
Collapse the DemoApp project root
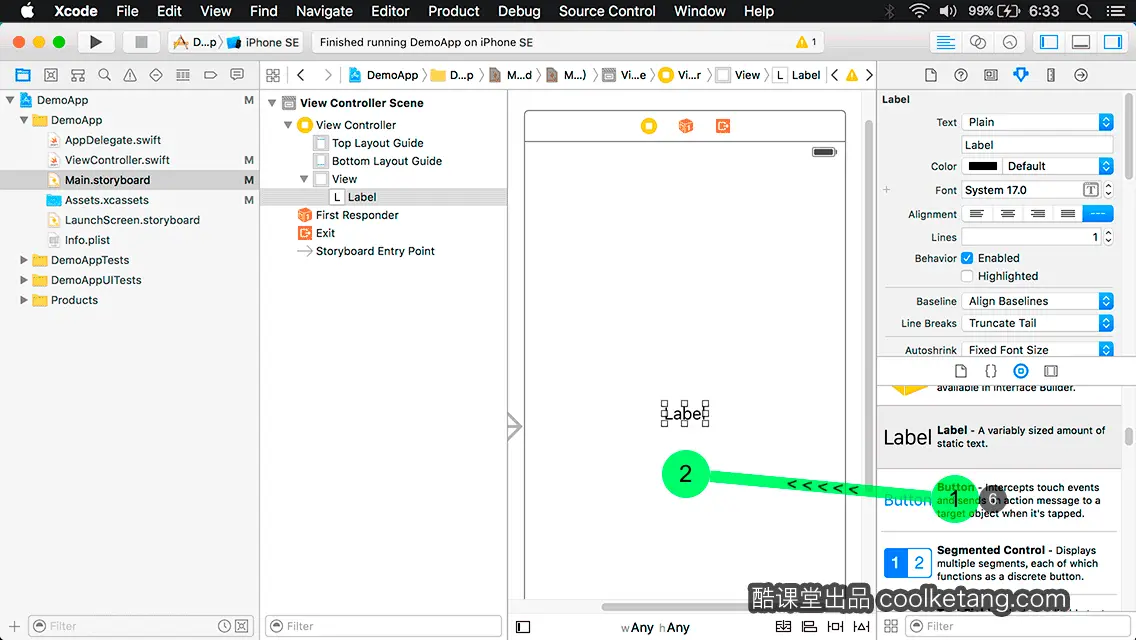(9, 100)
